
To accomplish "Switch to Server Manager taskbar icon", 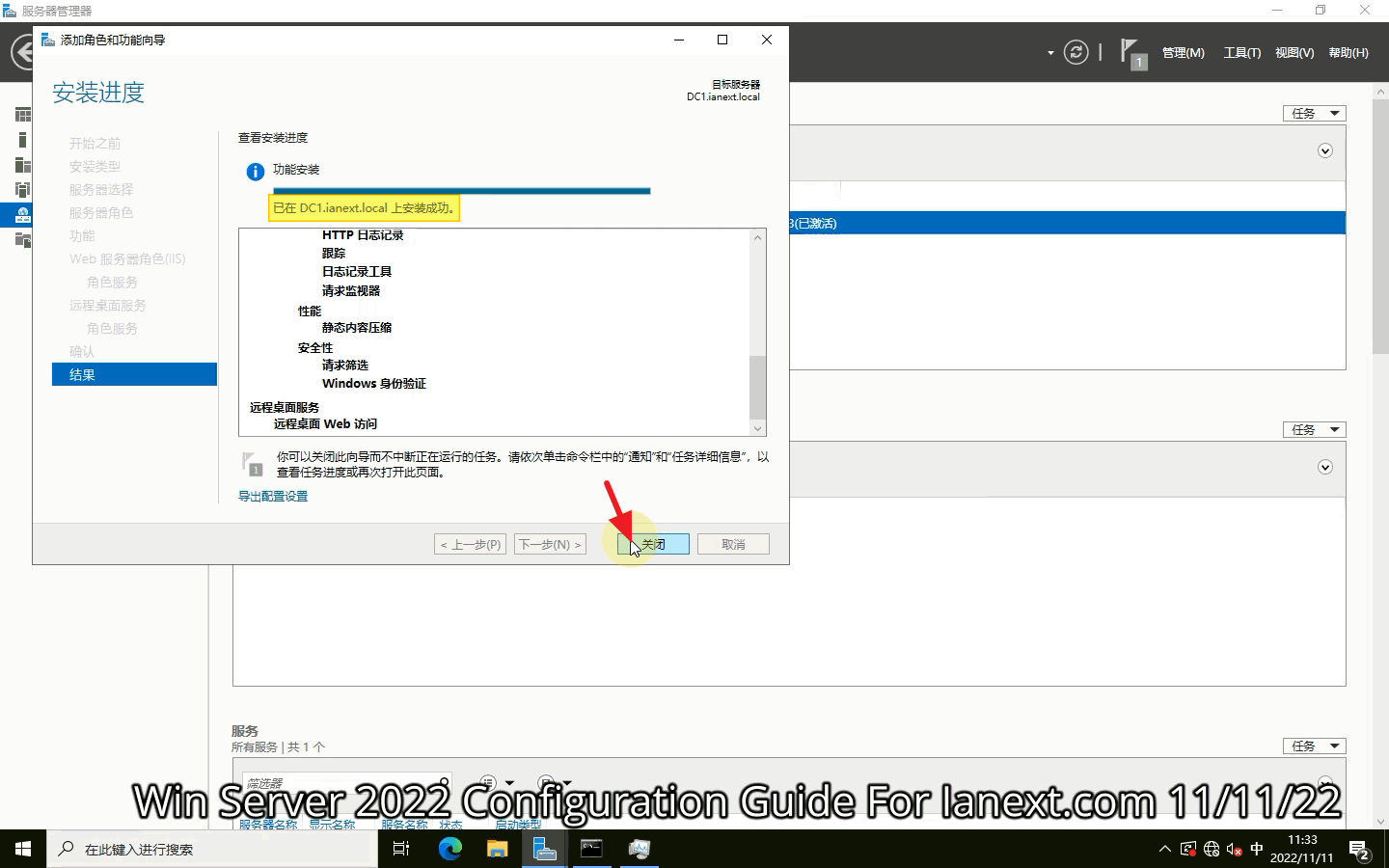I will point(544,849).
